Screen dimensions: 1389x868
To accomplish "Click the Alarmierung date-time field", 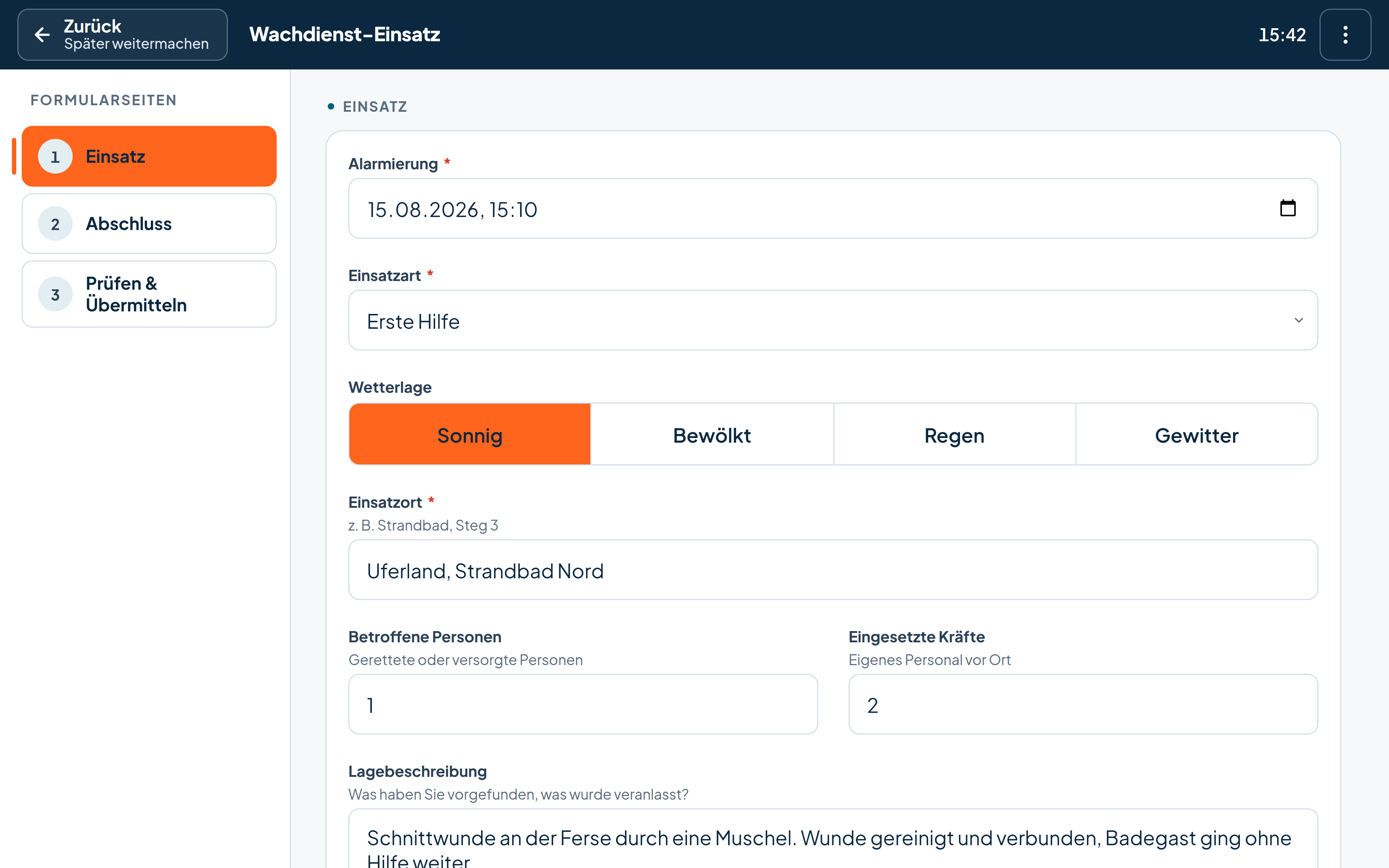I will point(833,208).
